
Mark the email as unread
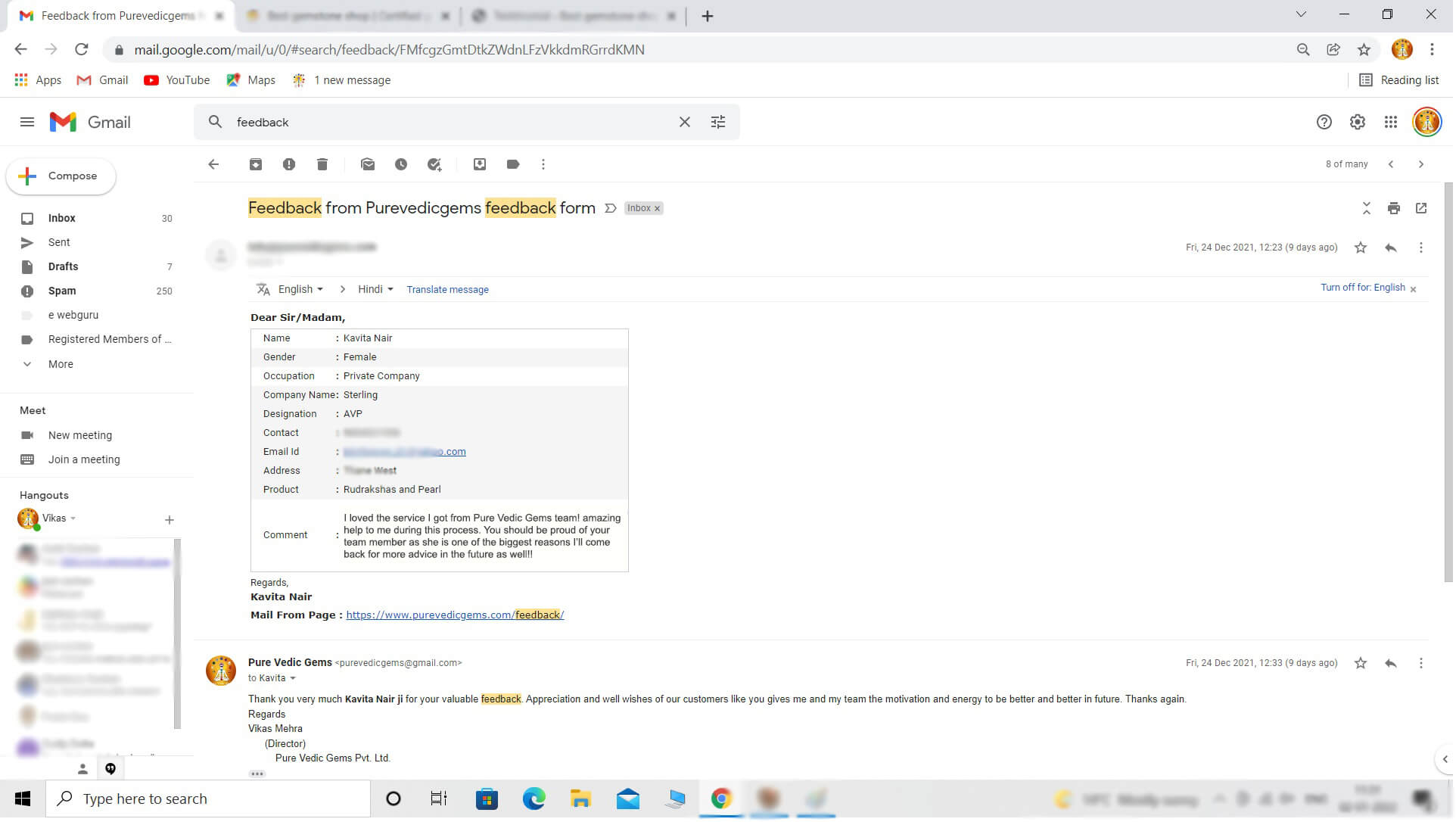click(368, 164)
